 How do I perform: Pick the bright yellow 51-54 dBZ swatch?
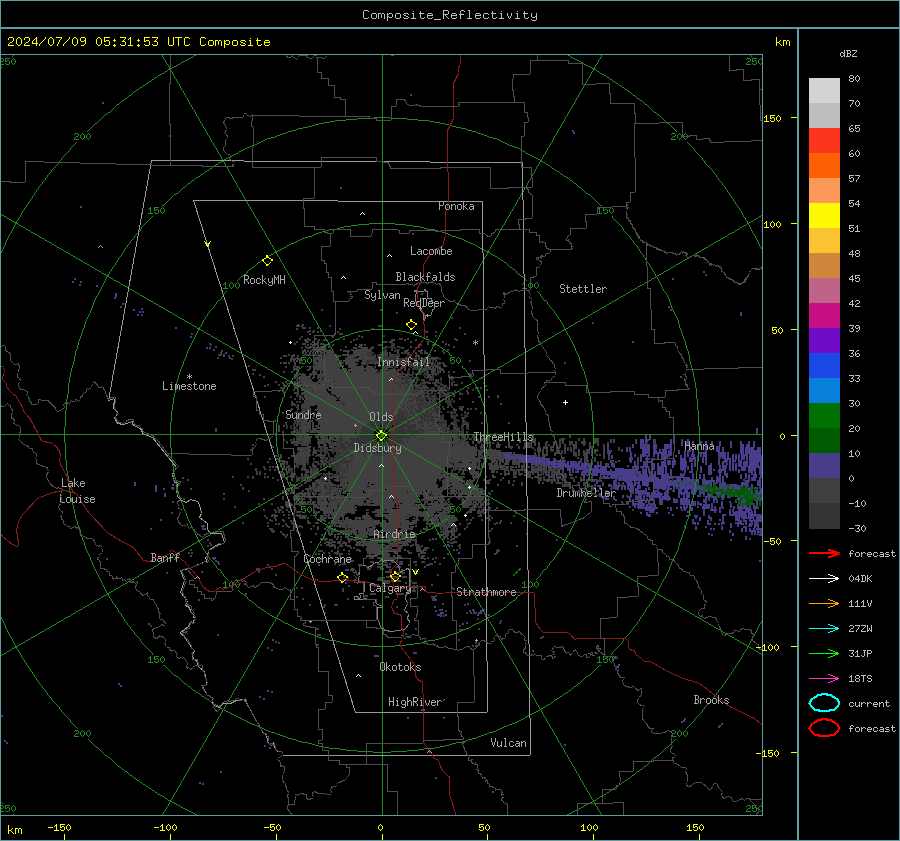tap(824, 216)
